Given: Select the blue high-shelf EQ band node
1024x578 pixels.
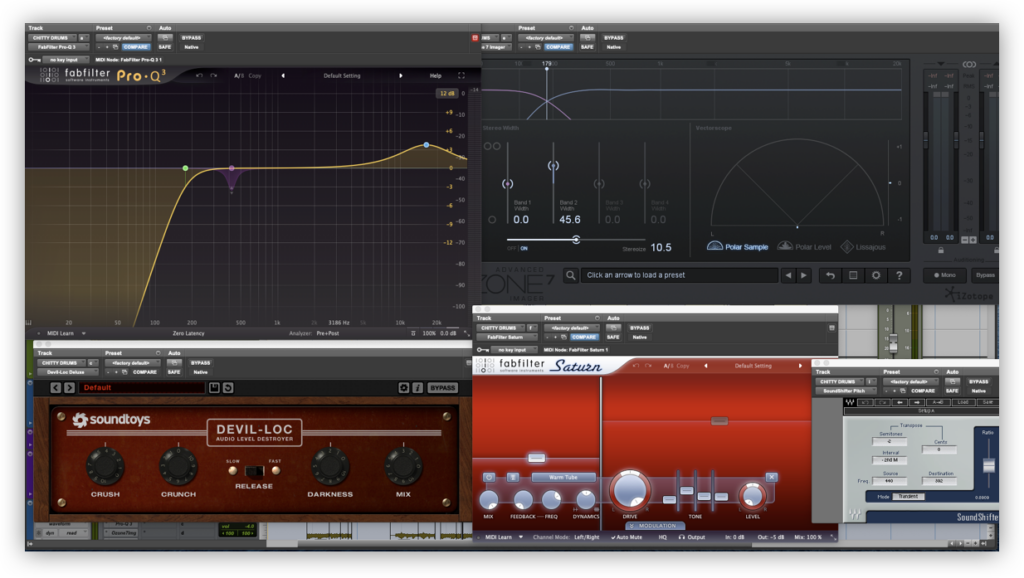Looking at the screenshot, I should [426, 145].
